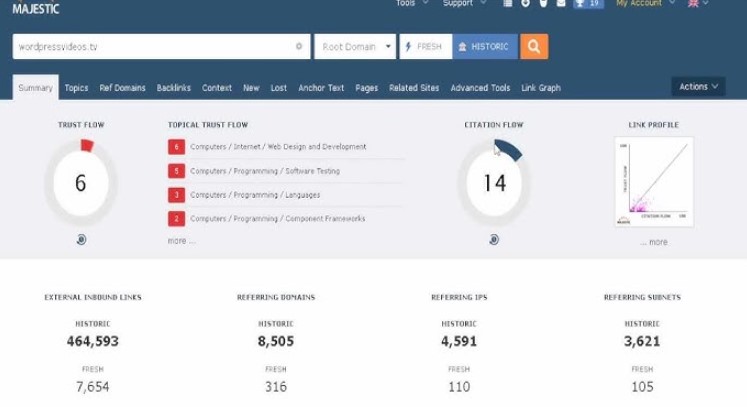
Task: Open the Pages tab
Action: click(x=366, y=88)
